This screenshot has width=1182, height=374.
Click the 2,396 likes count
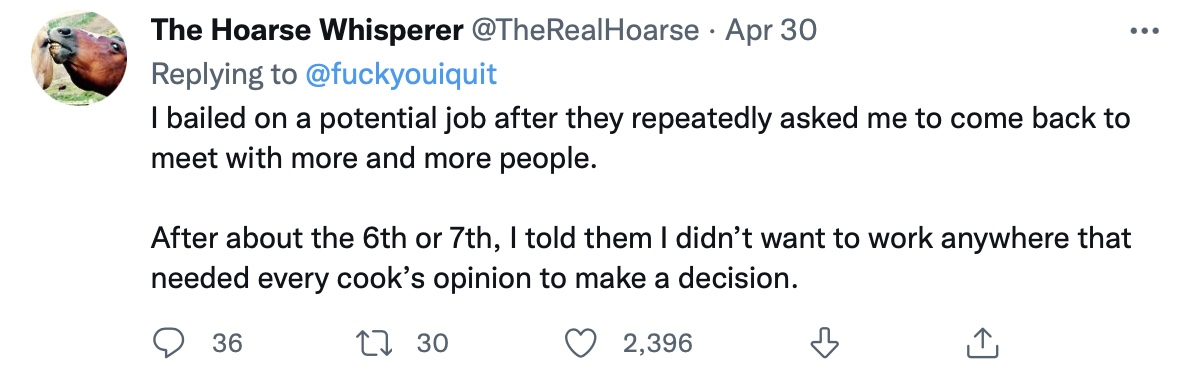657,343
